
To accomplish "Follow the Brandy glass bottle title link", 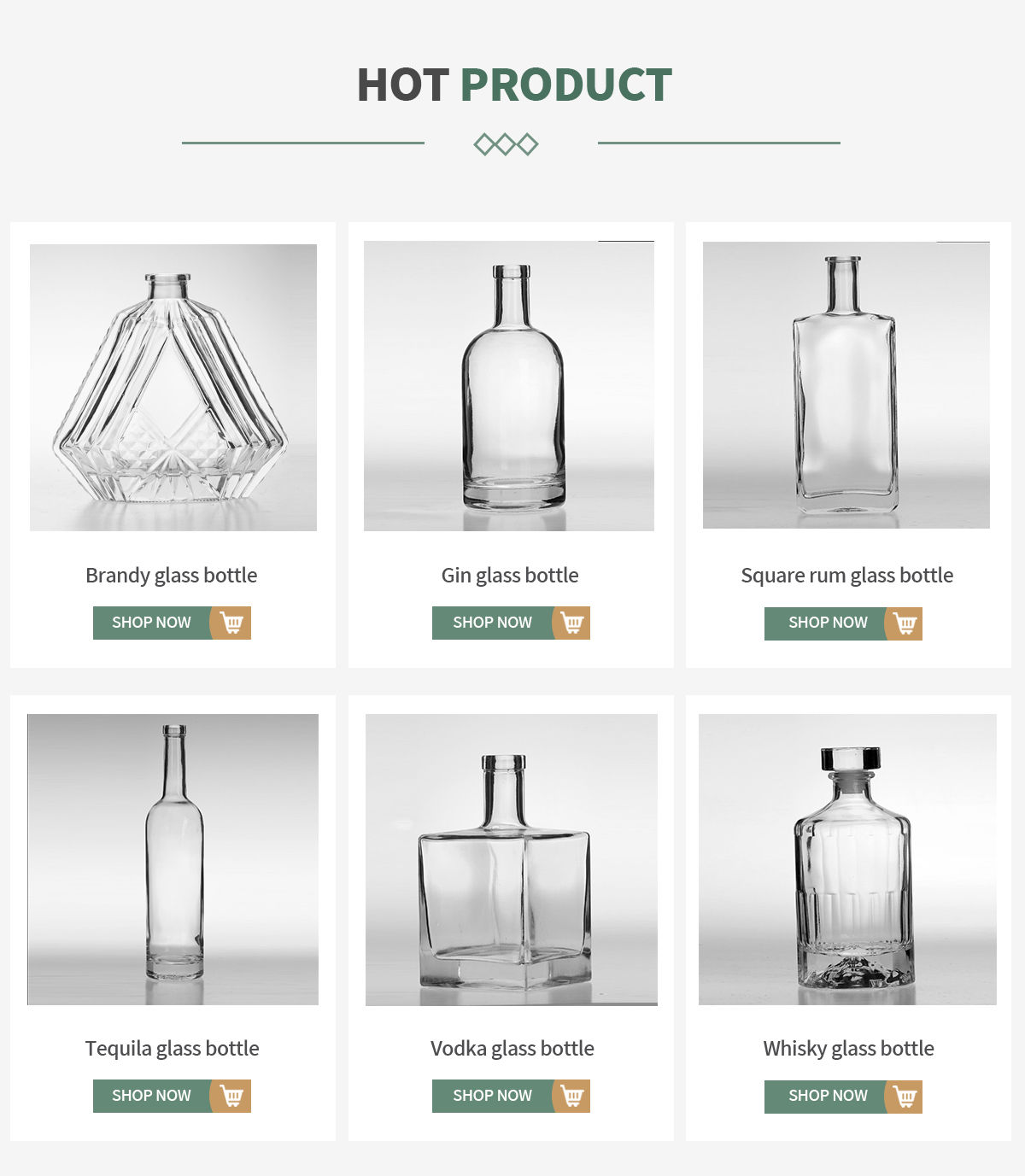I will [x=172, y=576].
